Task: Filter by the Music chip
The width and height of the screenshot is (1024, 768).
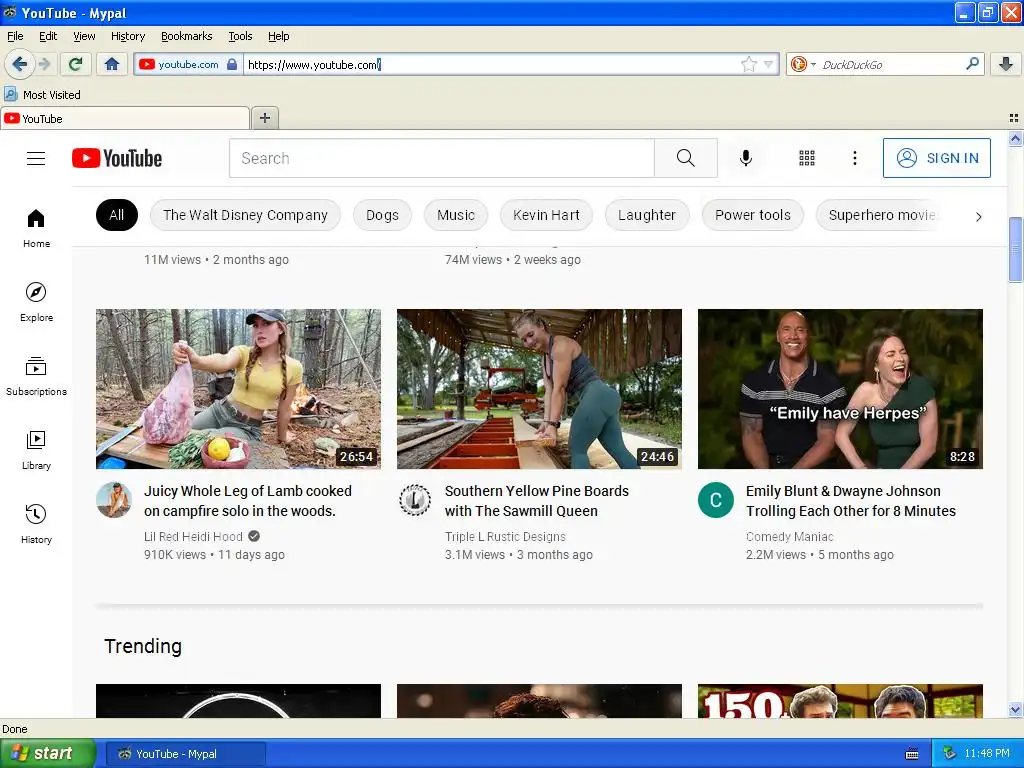Action: (x=456, y=215)
